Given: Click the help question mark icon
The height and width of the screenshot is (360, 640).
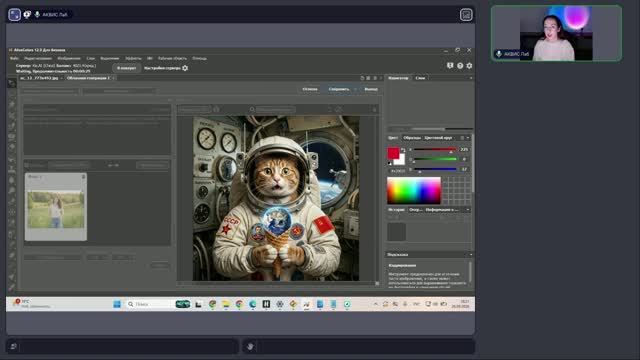Looking at the screenshot, I should [460, 66].
